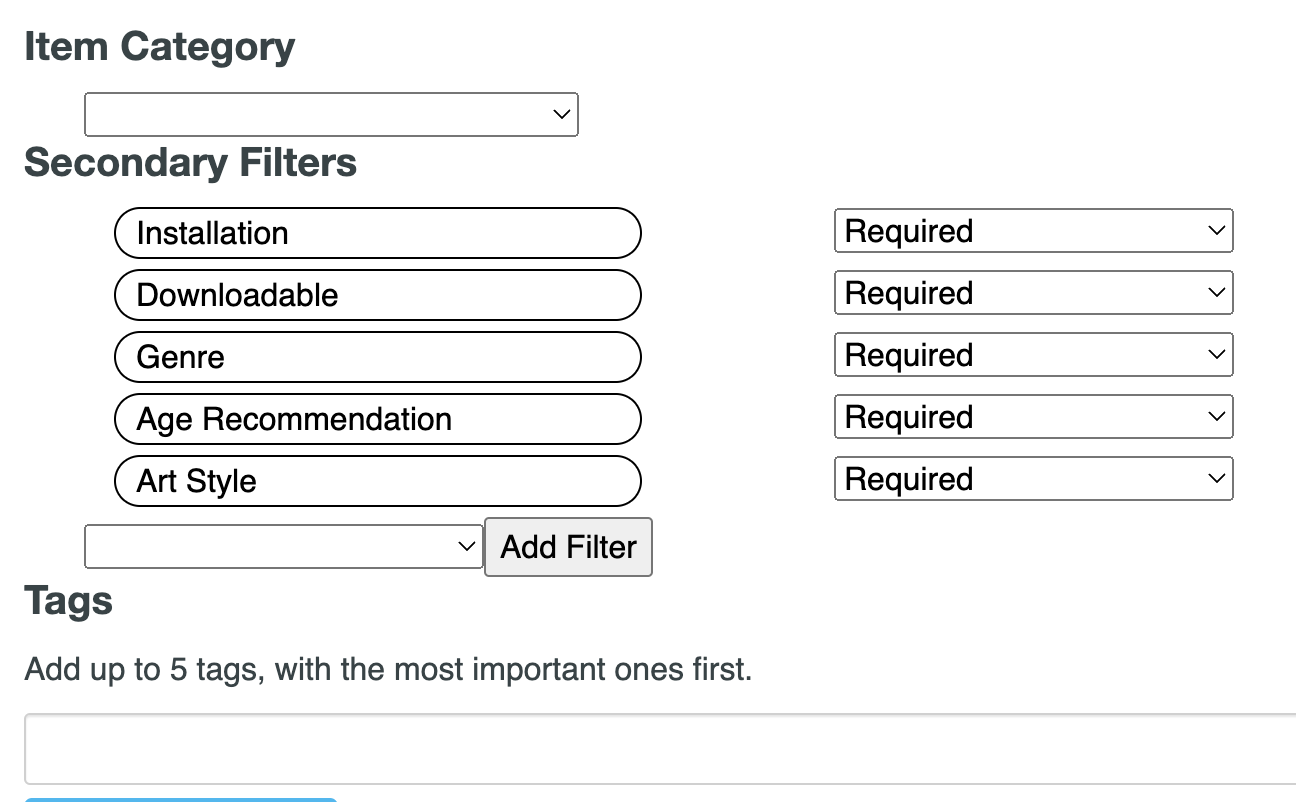Expand the Required dropdown next to Genre

point(1033,354)
